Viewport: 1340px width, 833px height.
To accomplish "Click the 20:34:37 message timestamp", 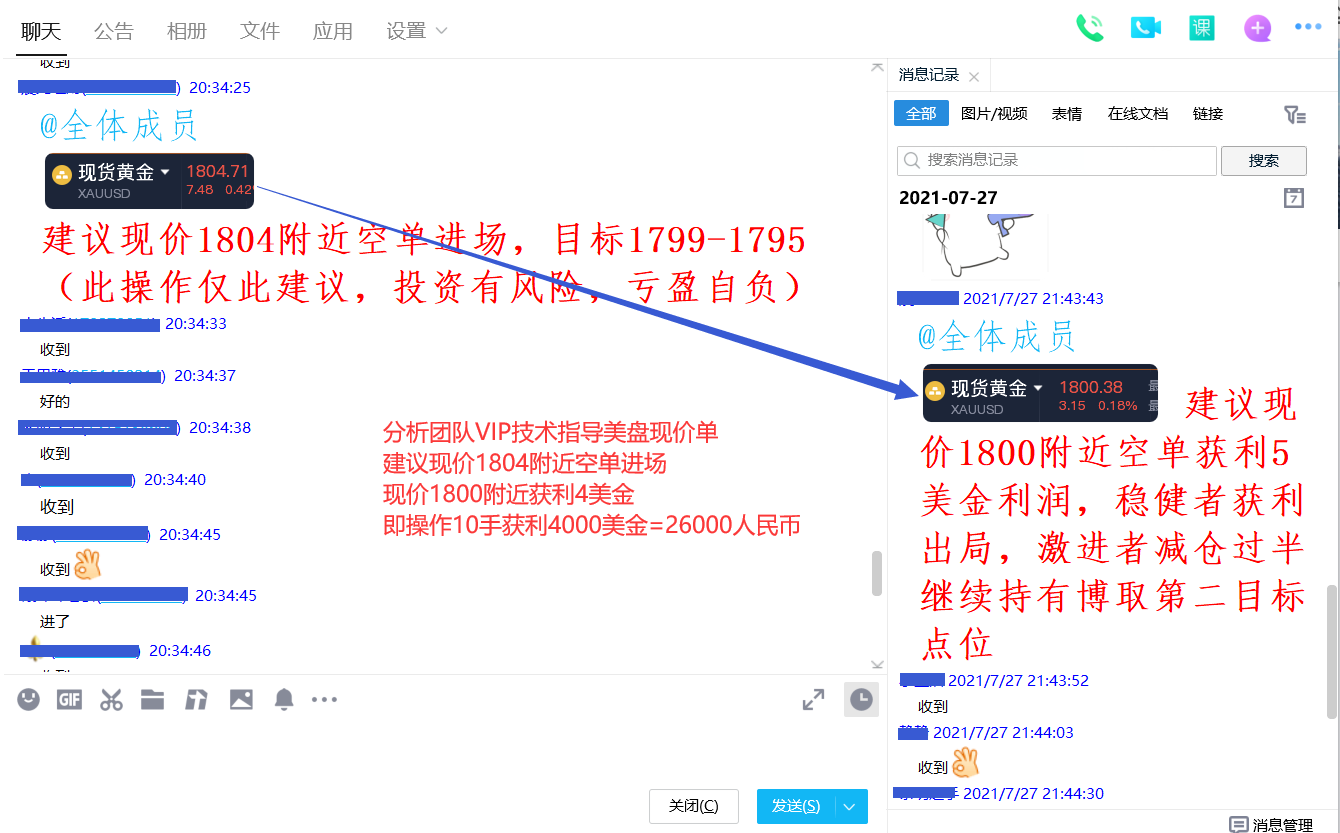I will click(205, 375).
